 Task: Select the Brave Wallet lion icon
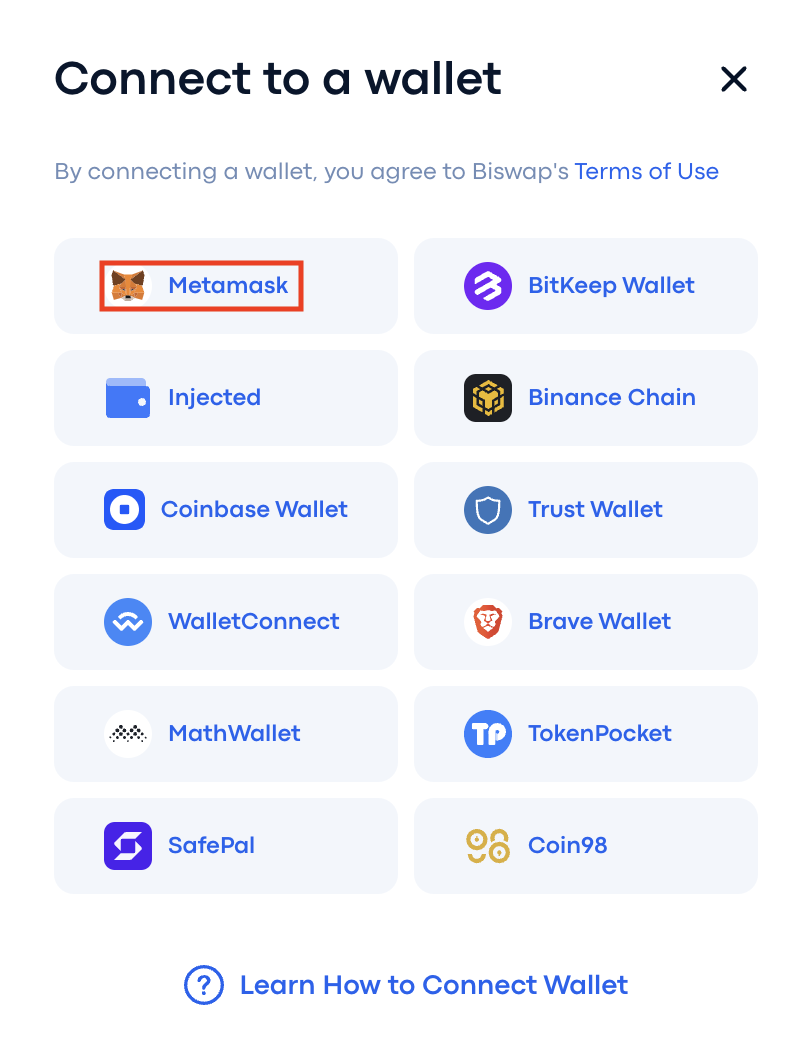point(488,621)
